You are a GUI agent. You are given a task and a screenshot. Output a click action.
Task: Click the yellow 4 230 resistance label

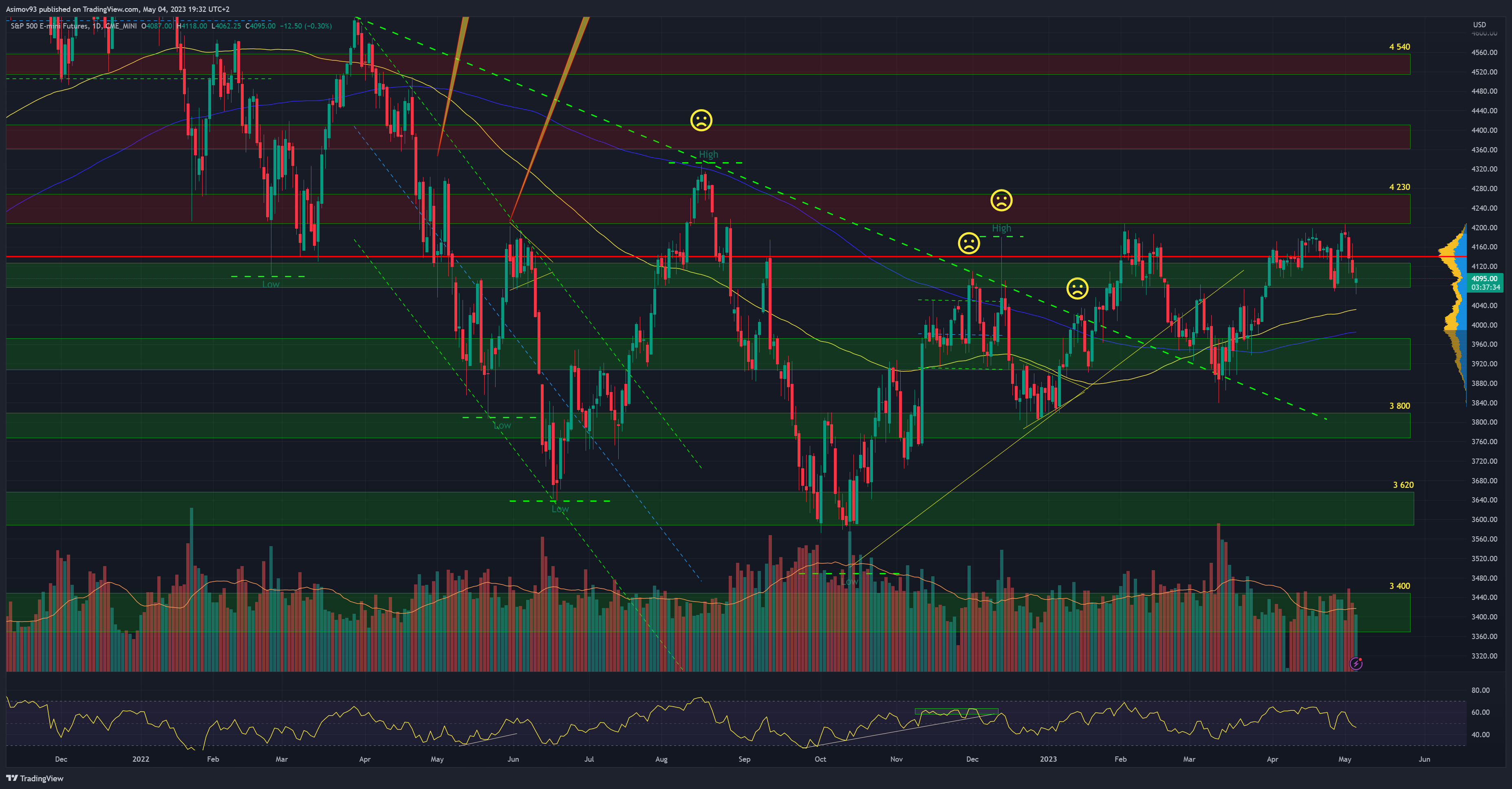tap(1399, 187)
